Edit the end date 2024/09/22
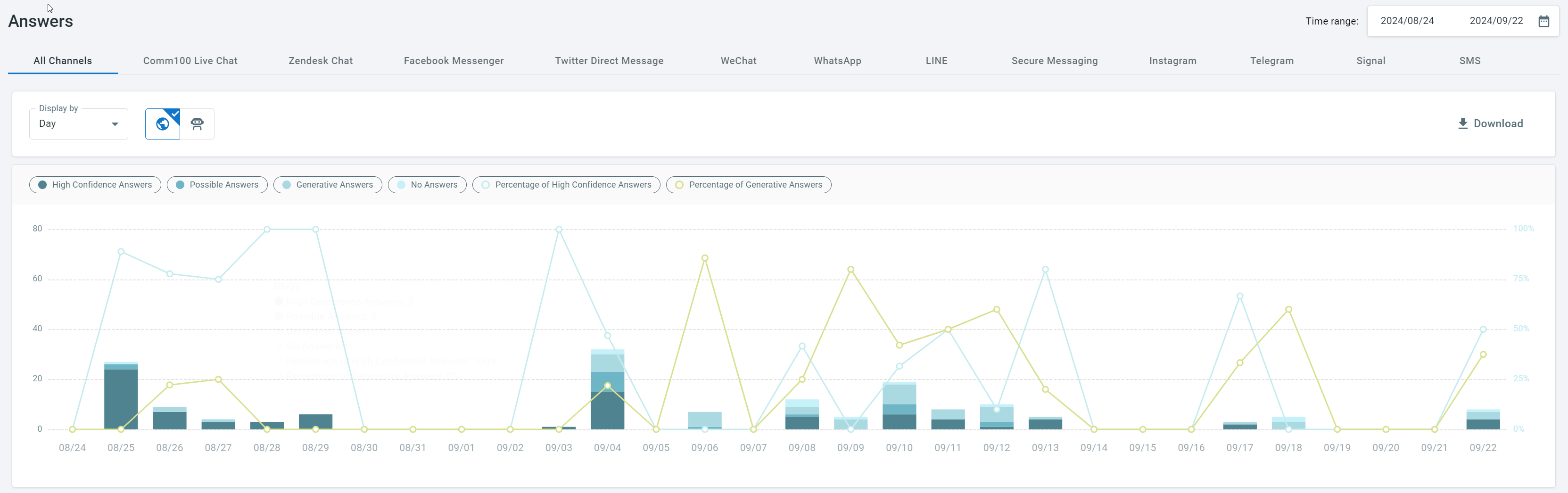1568x493 pixels. tap(1496, 21)
